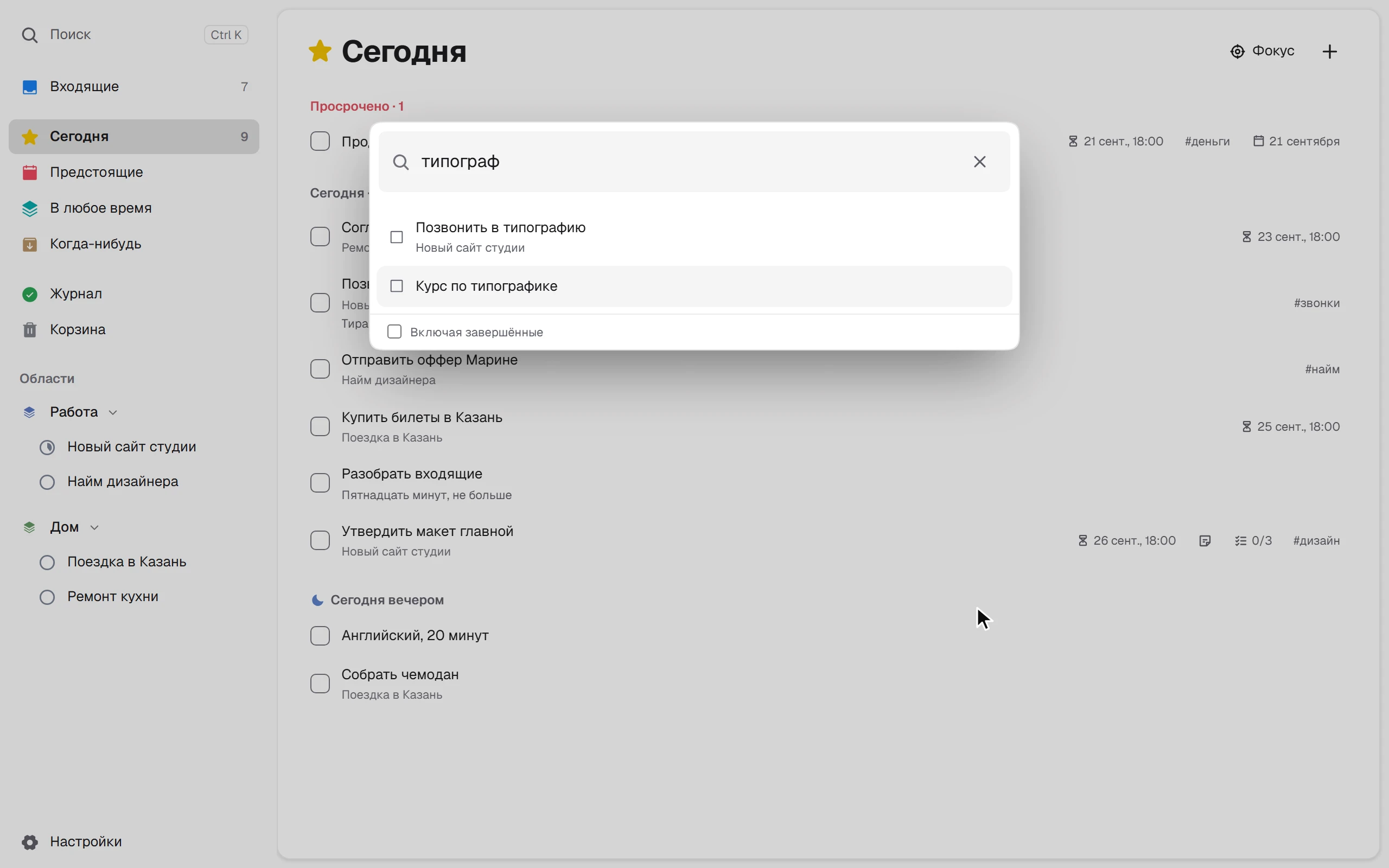Open the Журнал section
Screen dimensions: 1389x868
point(133,294)
